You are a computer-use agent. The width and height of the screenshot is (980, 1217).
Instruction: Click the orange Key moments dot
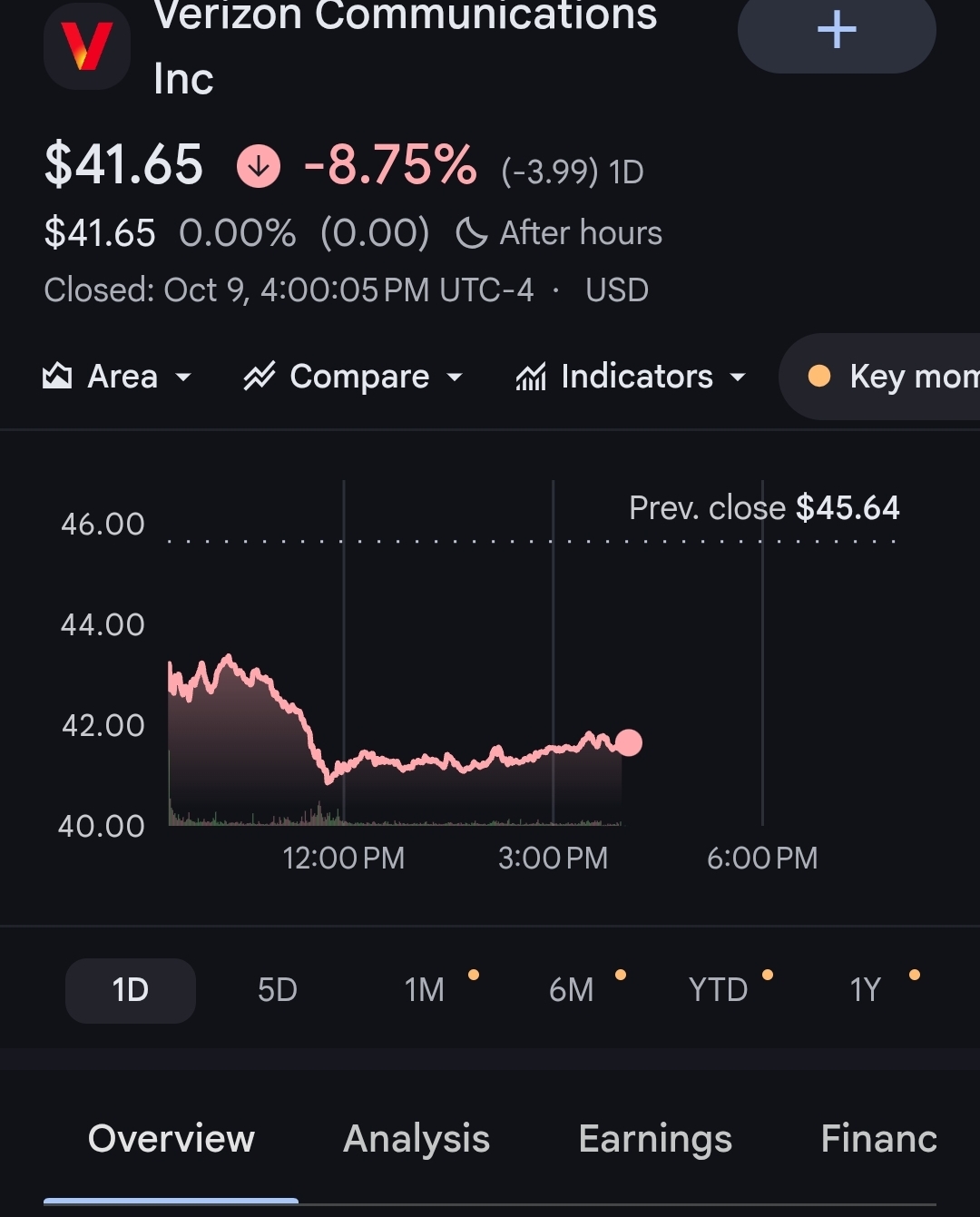(x=819, y=376)
